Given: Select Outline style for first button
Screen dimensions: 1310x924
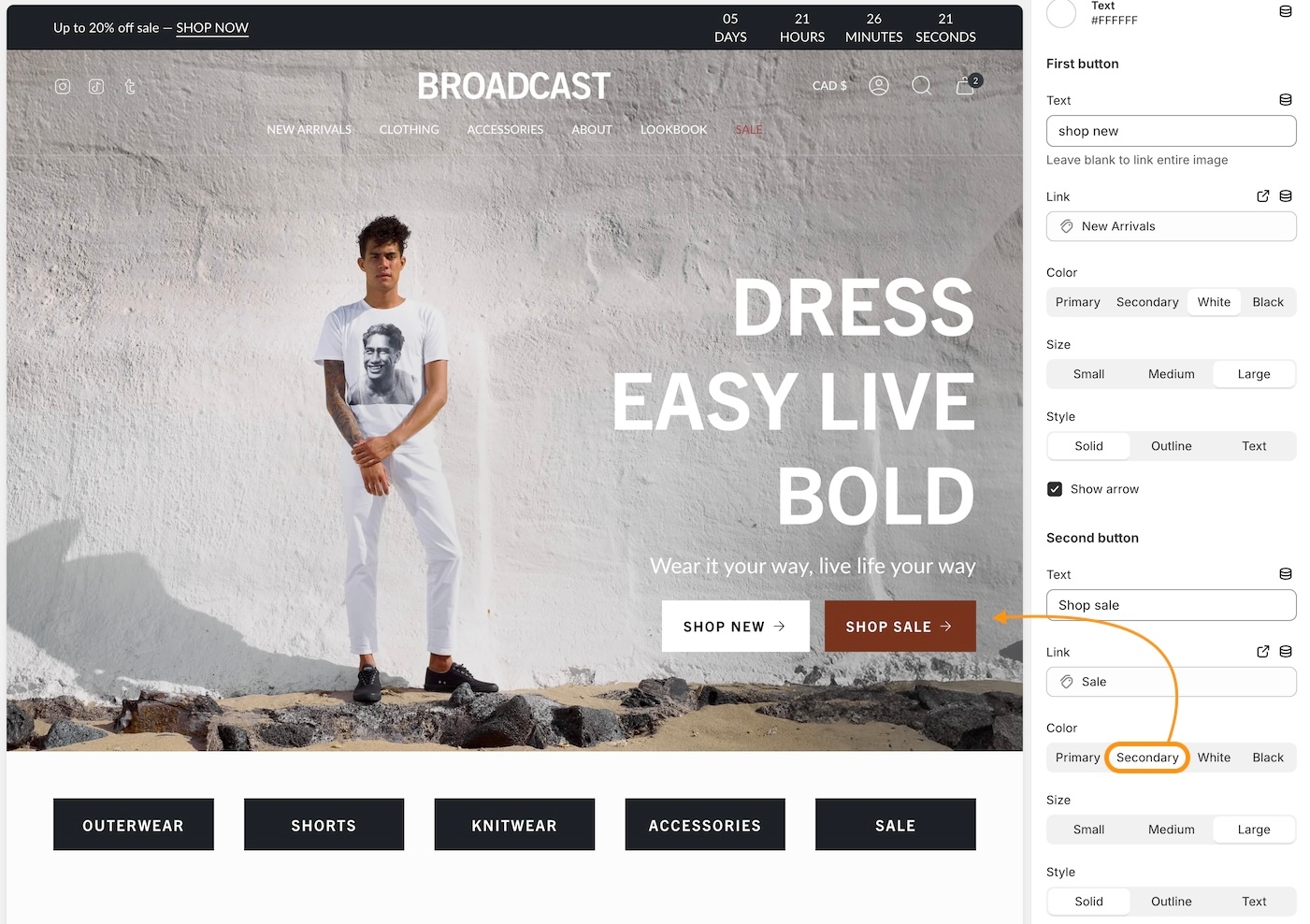Looking at the screenshot, I should pos(1171,446).
